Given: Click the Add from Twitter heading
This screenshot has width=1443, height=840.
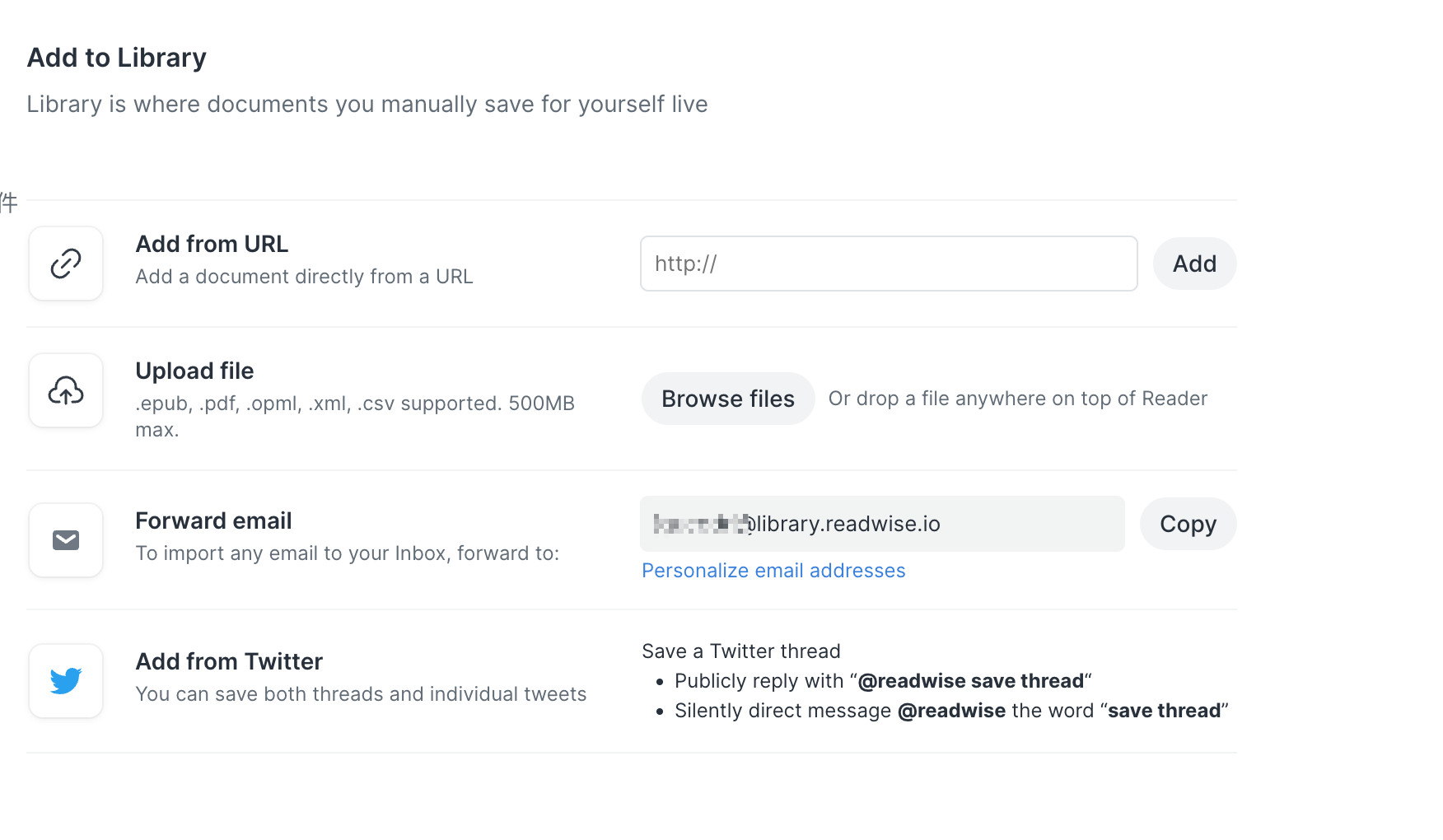Looking at the screenshot, I should (x=229, y=662).
